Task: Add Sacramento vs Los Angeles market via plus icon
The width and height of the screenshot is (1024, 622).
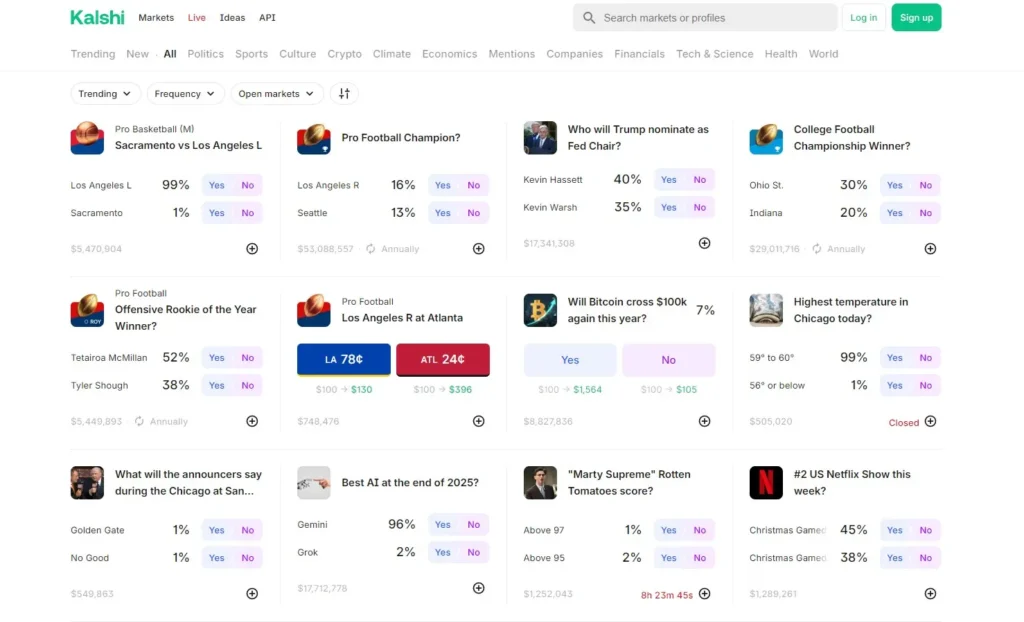Action: click(252, 249)
